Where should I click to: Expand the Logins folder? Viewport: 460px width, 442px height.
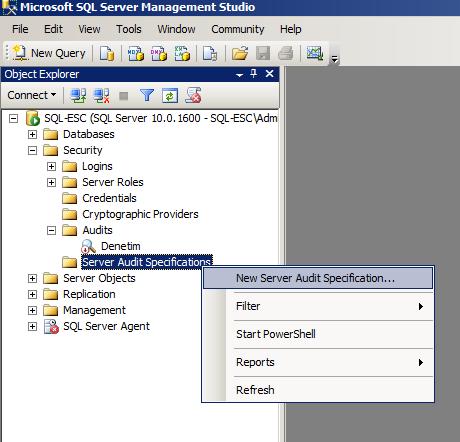[x=51, y=166]
